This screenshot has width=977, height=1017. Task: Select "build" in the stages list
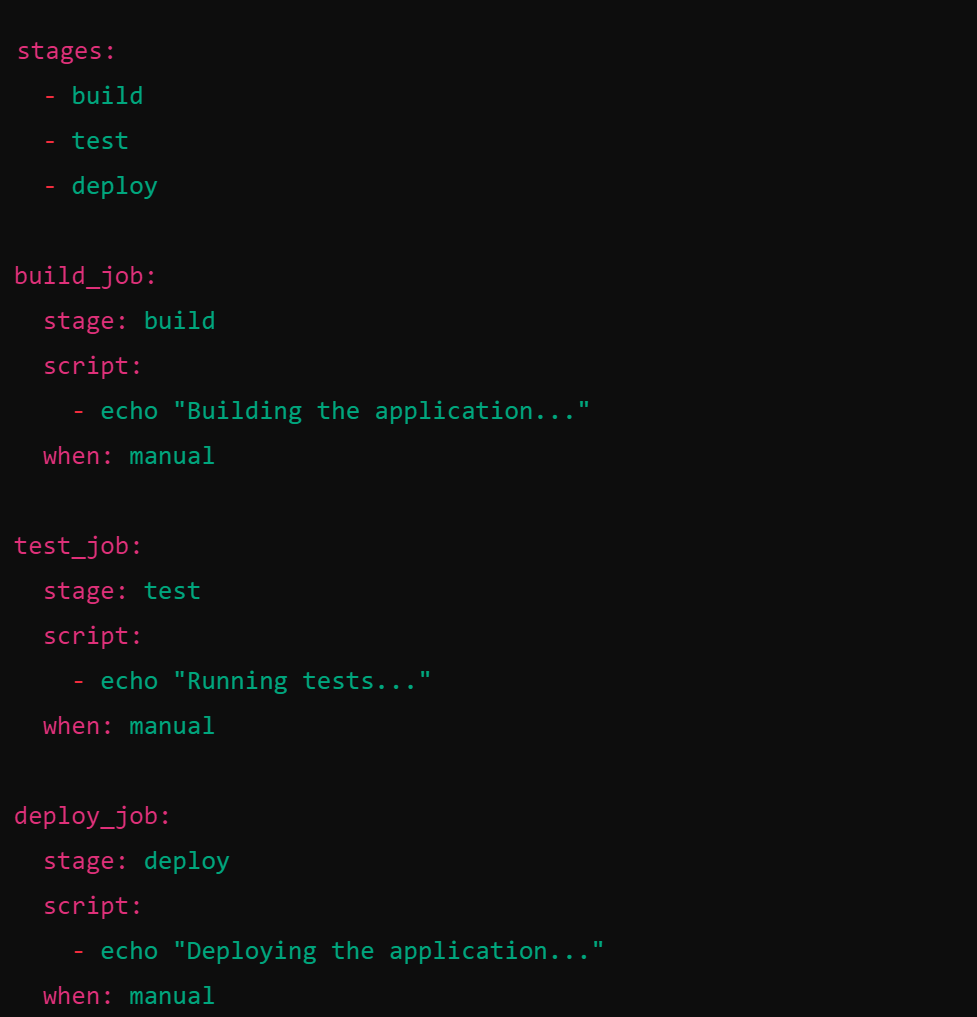pyautogui.click(x=107, y=96)
